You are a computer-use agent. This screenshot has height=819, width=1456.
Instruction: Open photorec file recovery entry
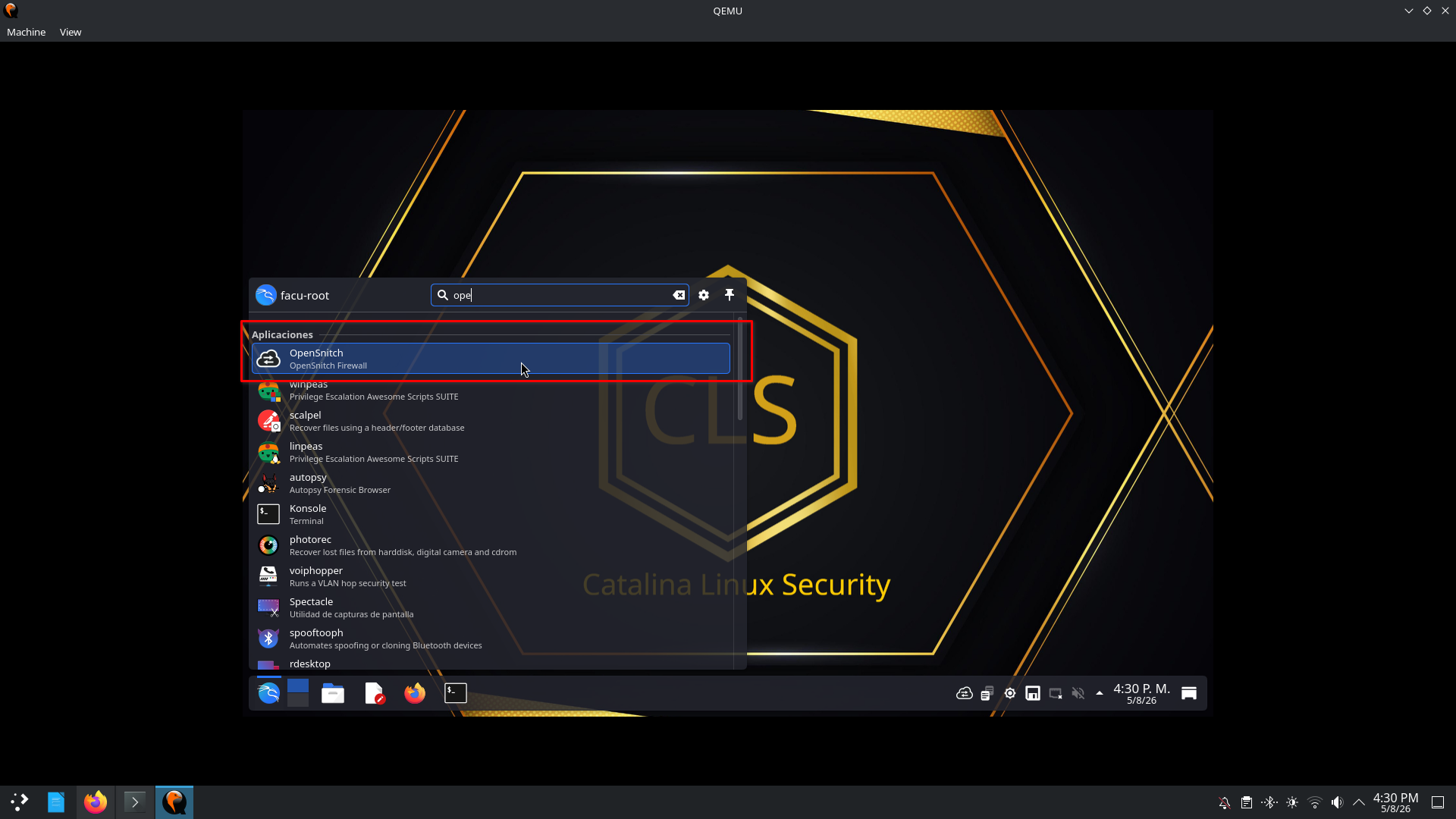pyautogui.click(x=491, y=545)
